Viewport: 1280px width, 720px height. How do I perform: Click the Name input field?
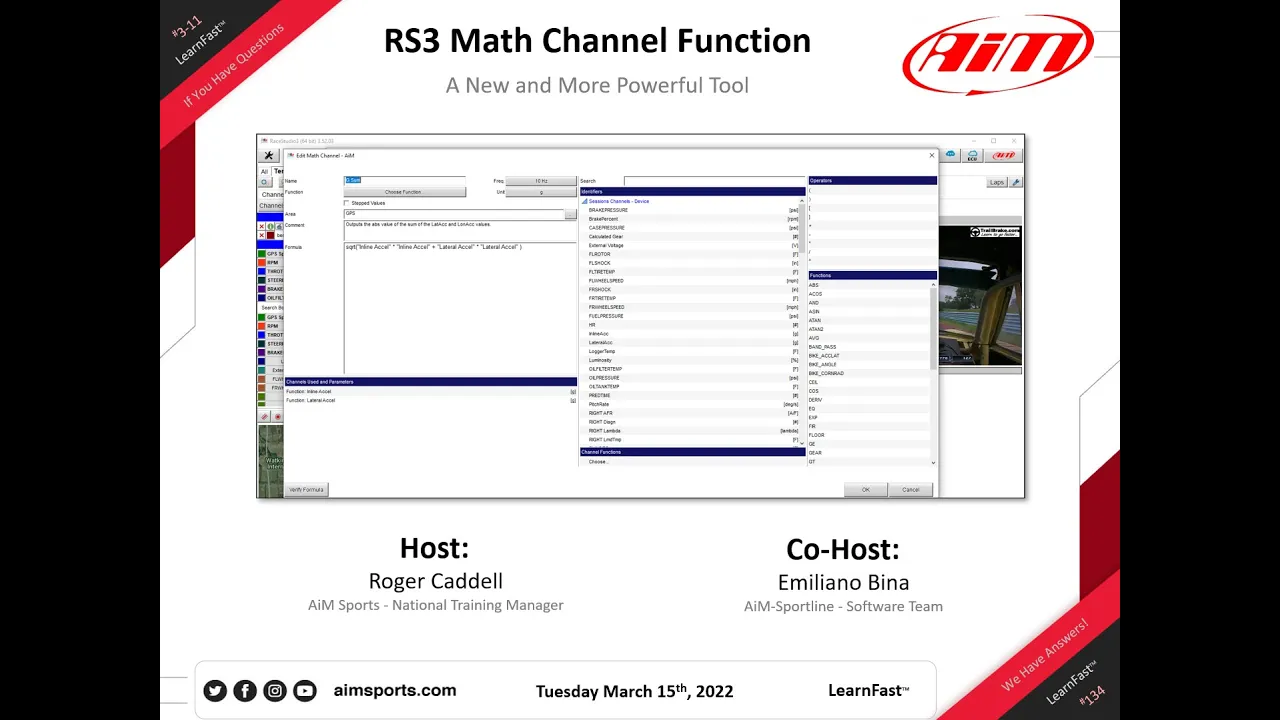click(405, 181)
